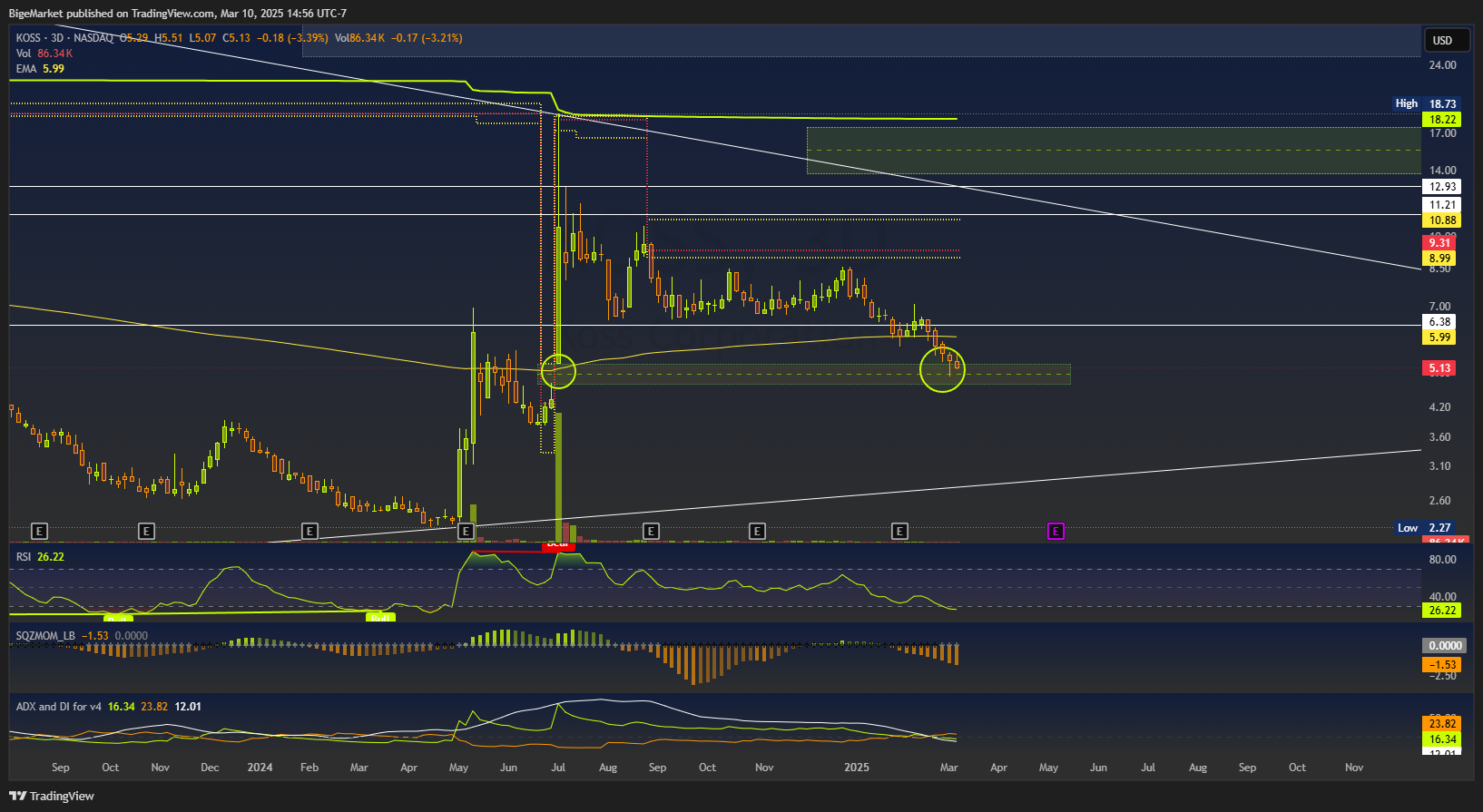Click the EMA 5.99 indicator legend
This screenshot has width=1483, height=812.
[x=40, y=69]
